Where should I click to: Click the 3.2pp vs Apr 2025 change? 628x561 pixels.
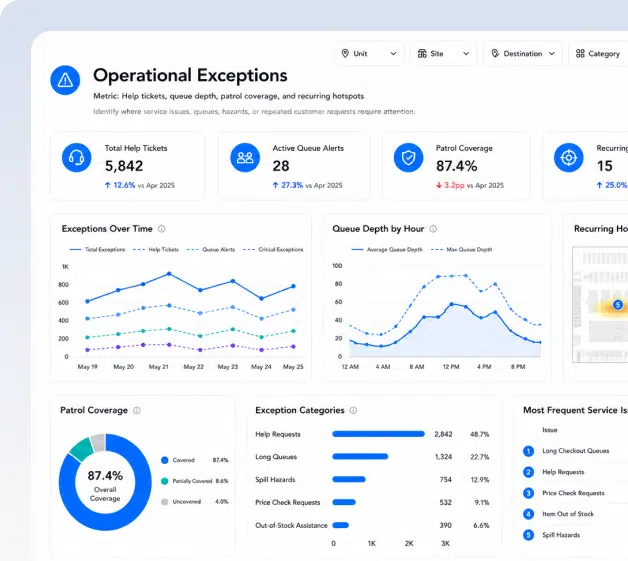click(470, 185)
